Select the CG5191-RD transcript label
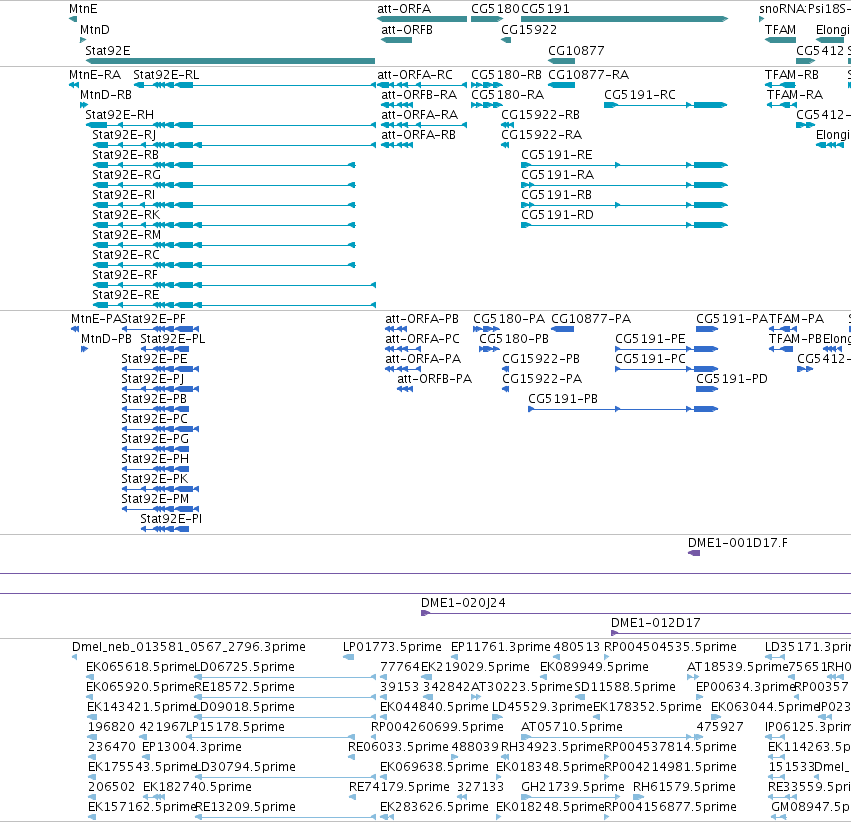Image resolution: width=851 pixels, height=822 pixels. pos(557,215)
